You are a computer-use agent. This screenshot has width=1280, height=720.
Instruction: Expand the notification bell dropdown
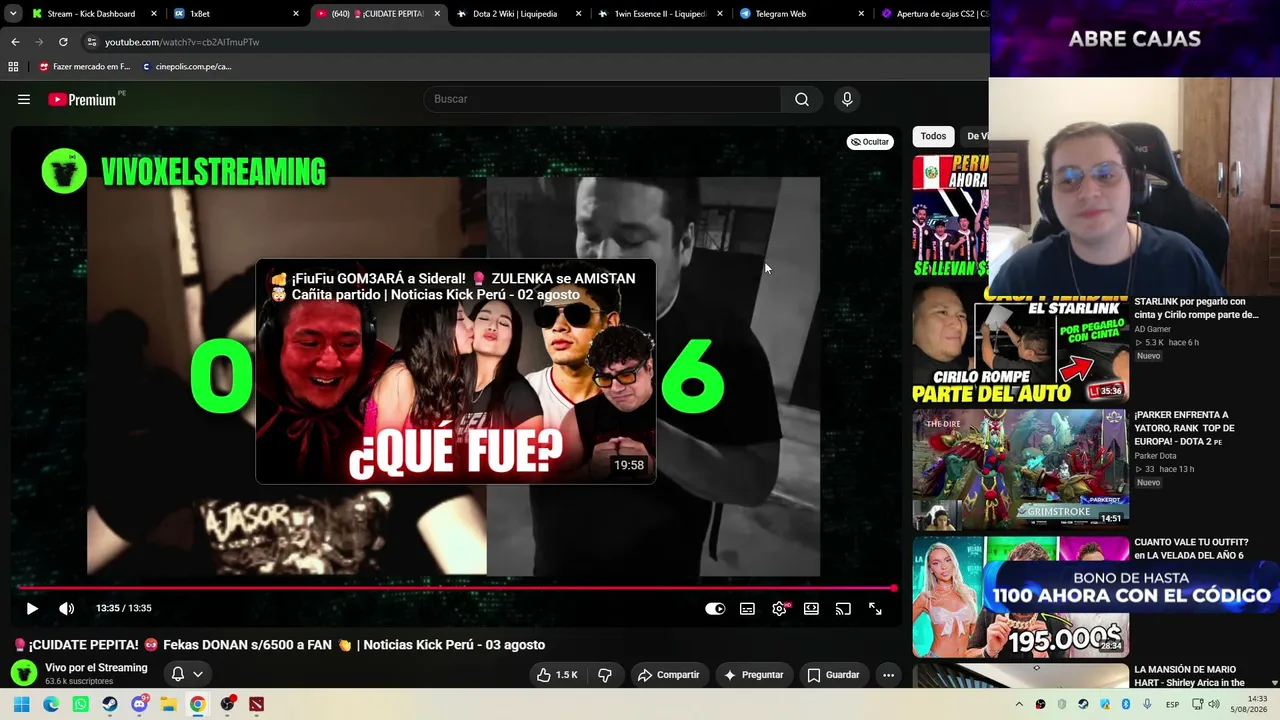[187, 674]
